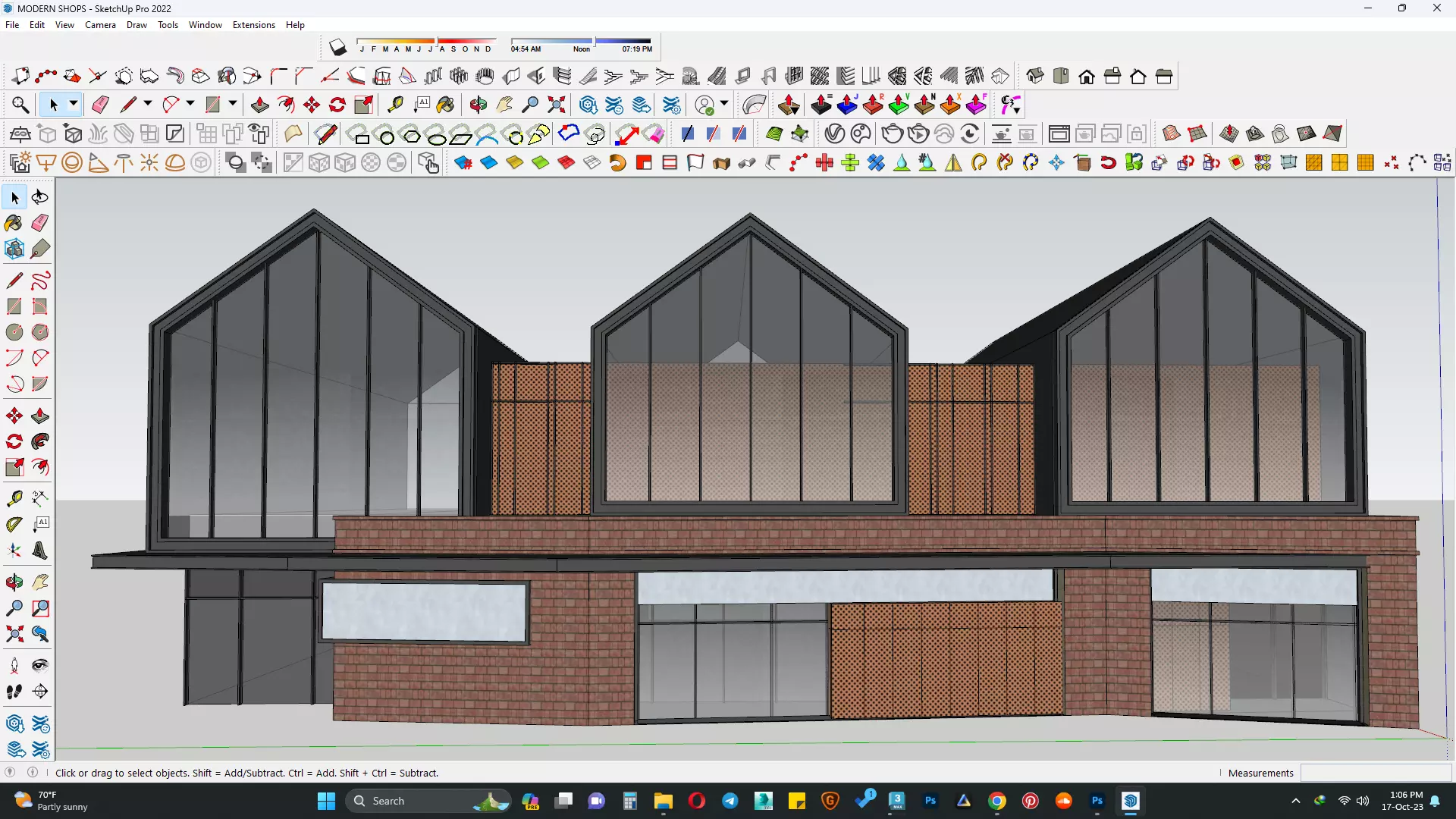Click the Section Plane tool in left toolbar
This screenshot has width=1456, height=819.
[x=40, y=692]
